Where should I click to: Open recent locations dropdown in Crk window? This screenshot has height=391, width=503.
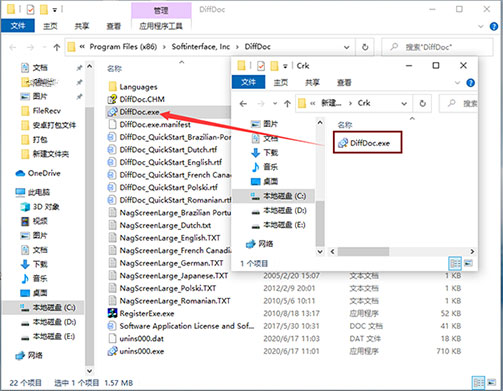coord(275,104)
